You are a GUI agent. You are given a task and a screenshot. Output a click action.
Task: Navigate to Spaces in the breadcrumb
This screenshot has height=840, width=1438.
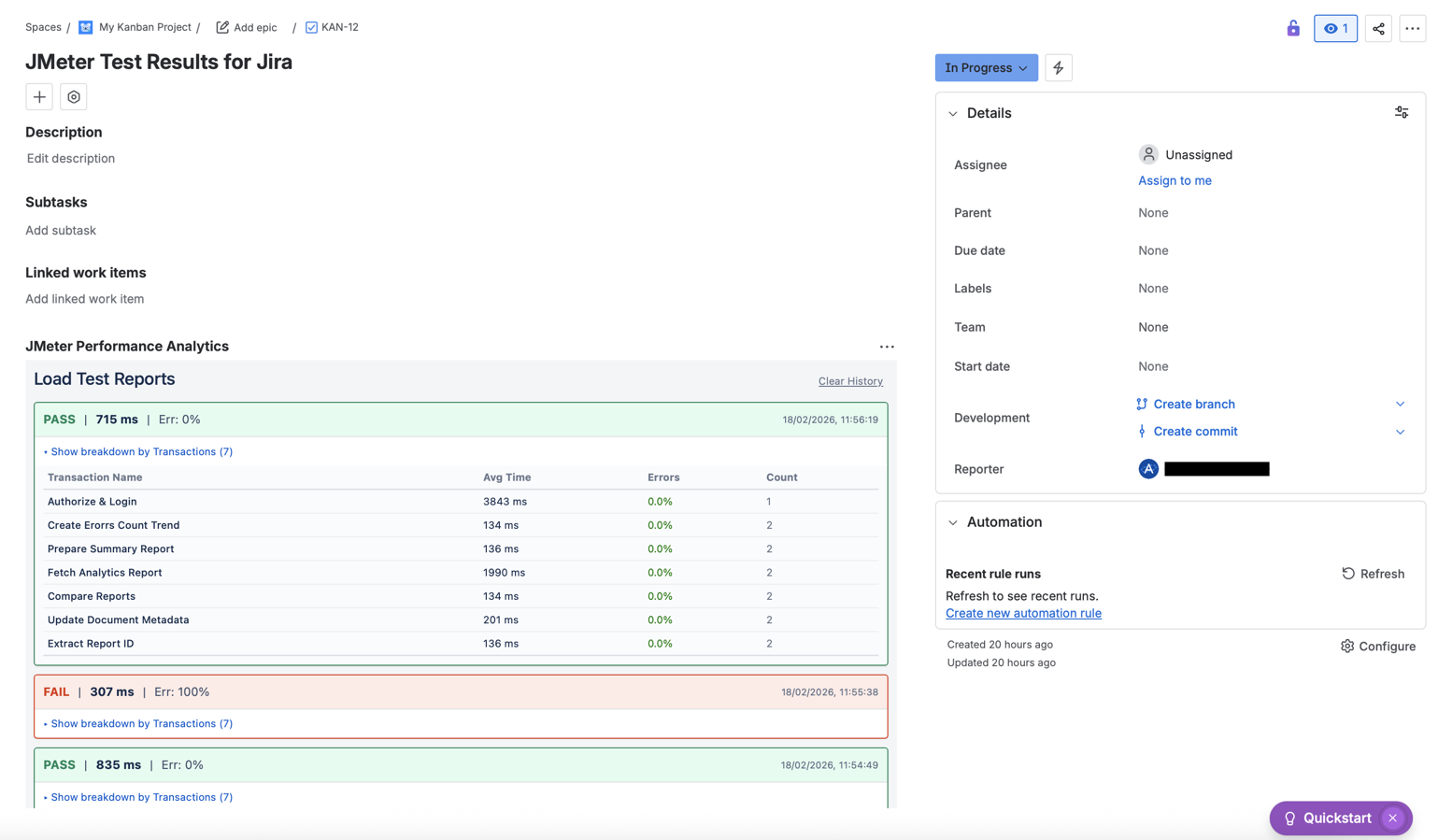coord(43,27)
